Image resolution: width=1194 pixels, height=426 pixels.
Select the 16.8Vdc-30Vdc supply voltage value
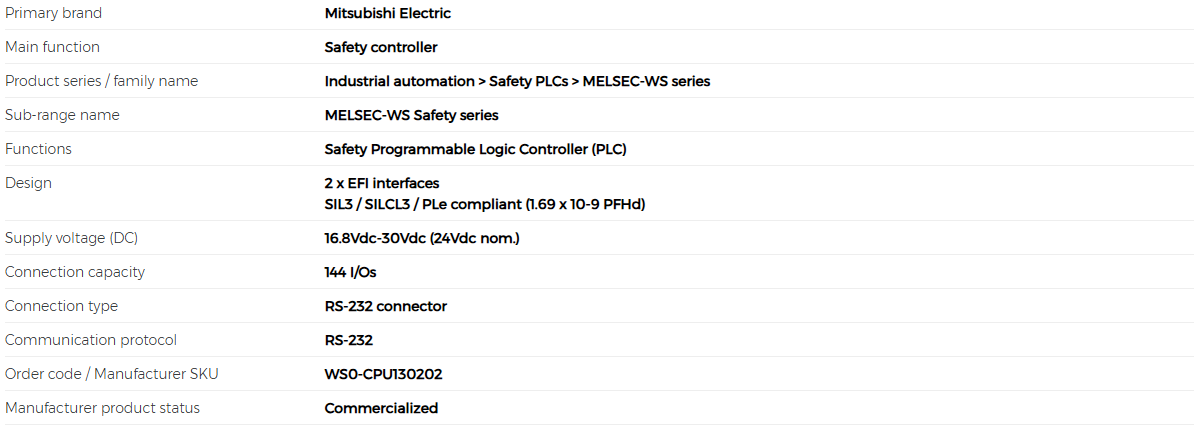click(422, 239)
